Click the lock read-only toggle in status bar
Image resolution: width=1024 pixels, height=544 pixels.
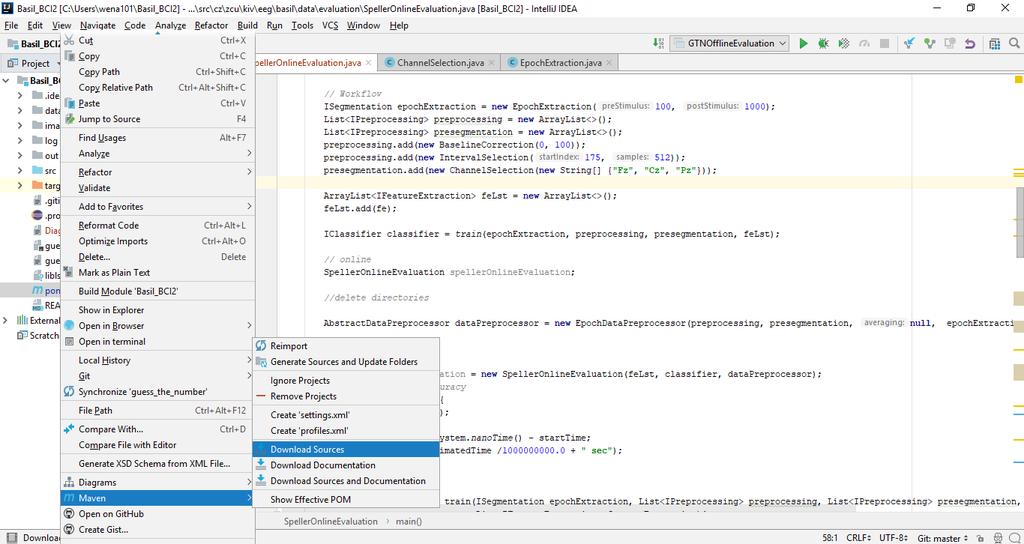[982, 538]
